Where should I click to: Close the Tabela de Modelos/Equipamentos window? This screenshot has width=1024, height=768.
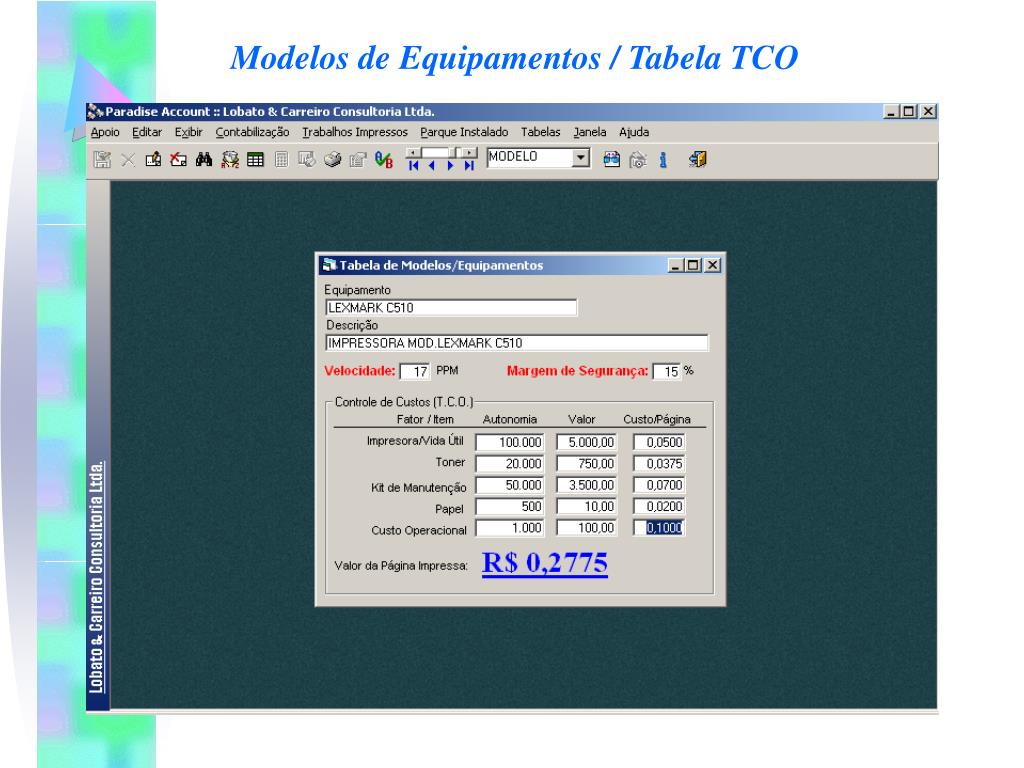(x=712, y=265)
